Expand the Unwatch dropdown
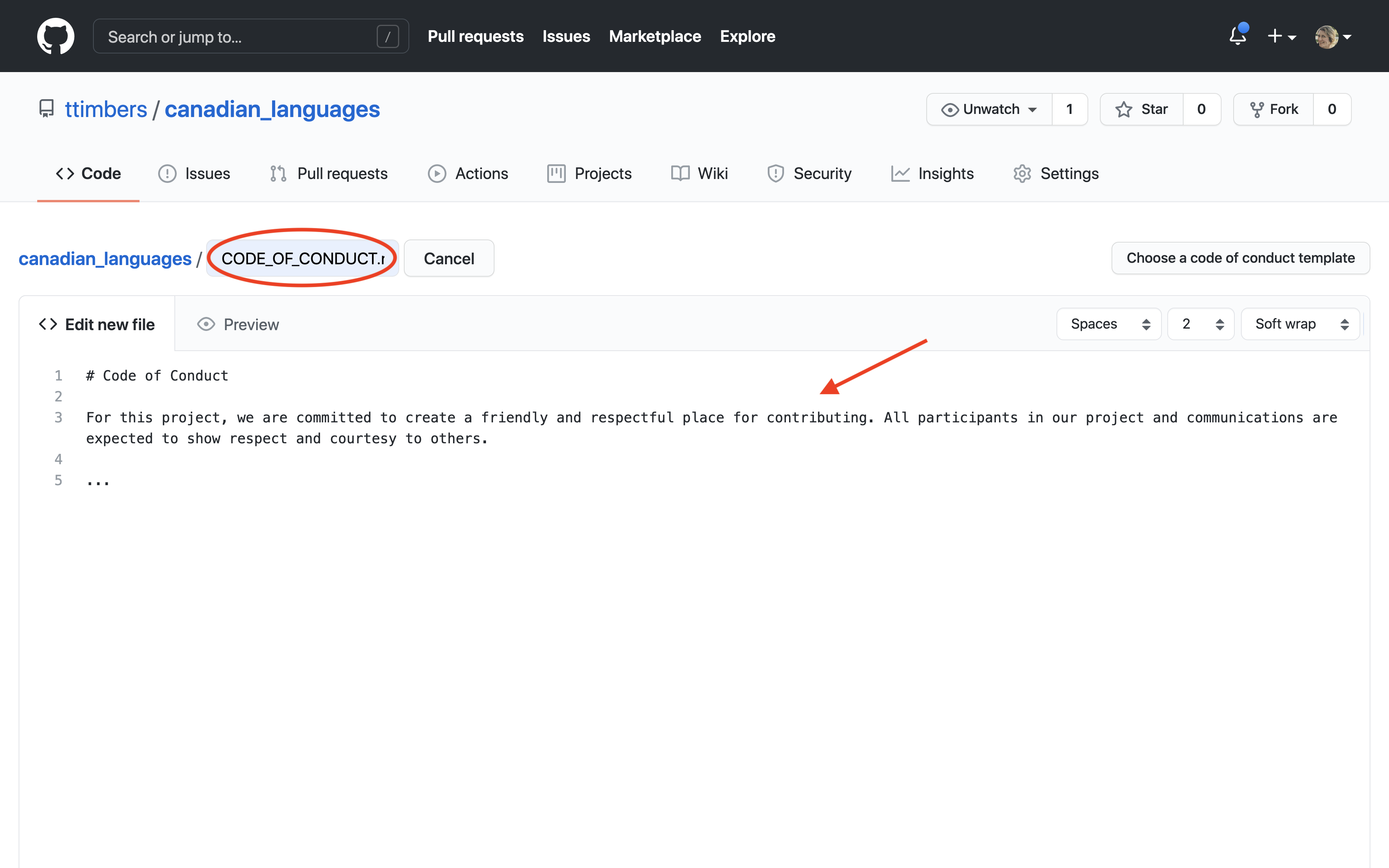The height and width of the screenshot is (868, 1389). [x=989, y=109]
